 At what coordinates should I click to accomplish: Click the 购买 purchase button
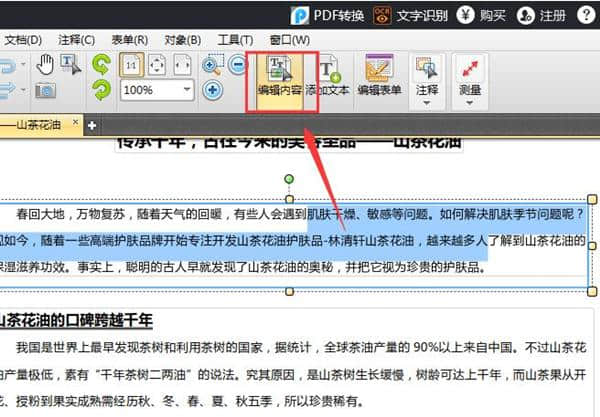481,15
